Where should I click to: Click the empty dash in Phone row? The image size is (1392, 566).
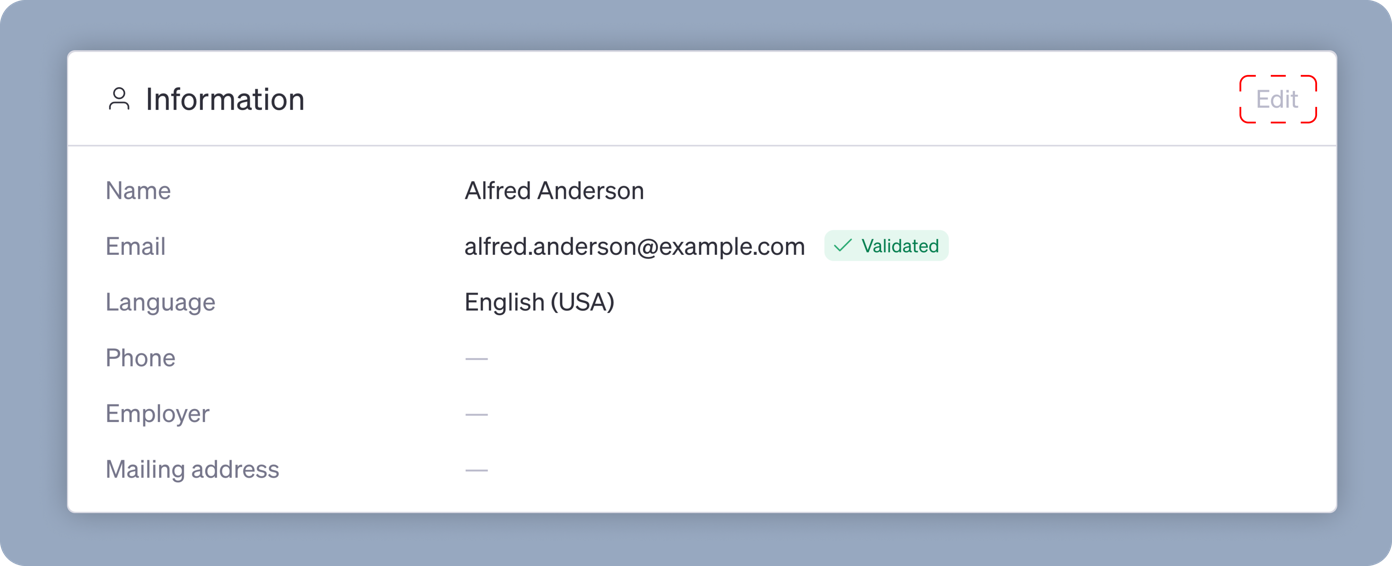tap(476, 358)
